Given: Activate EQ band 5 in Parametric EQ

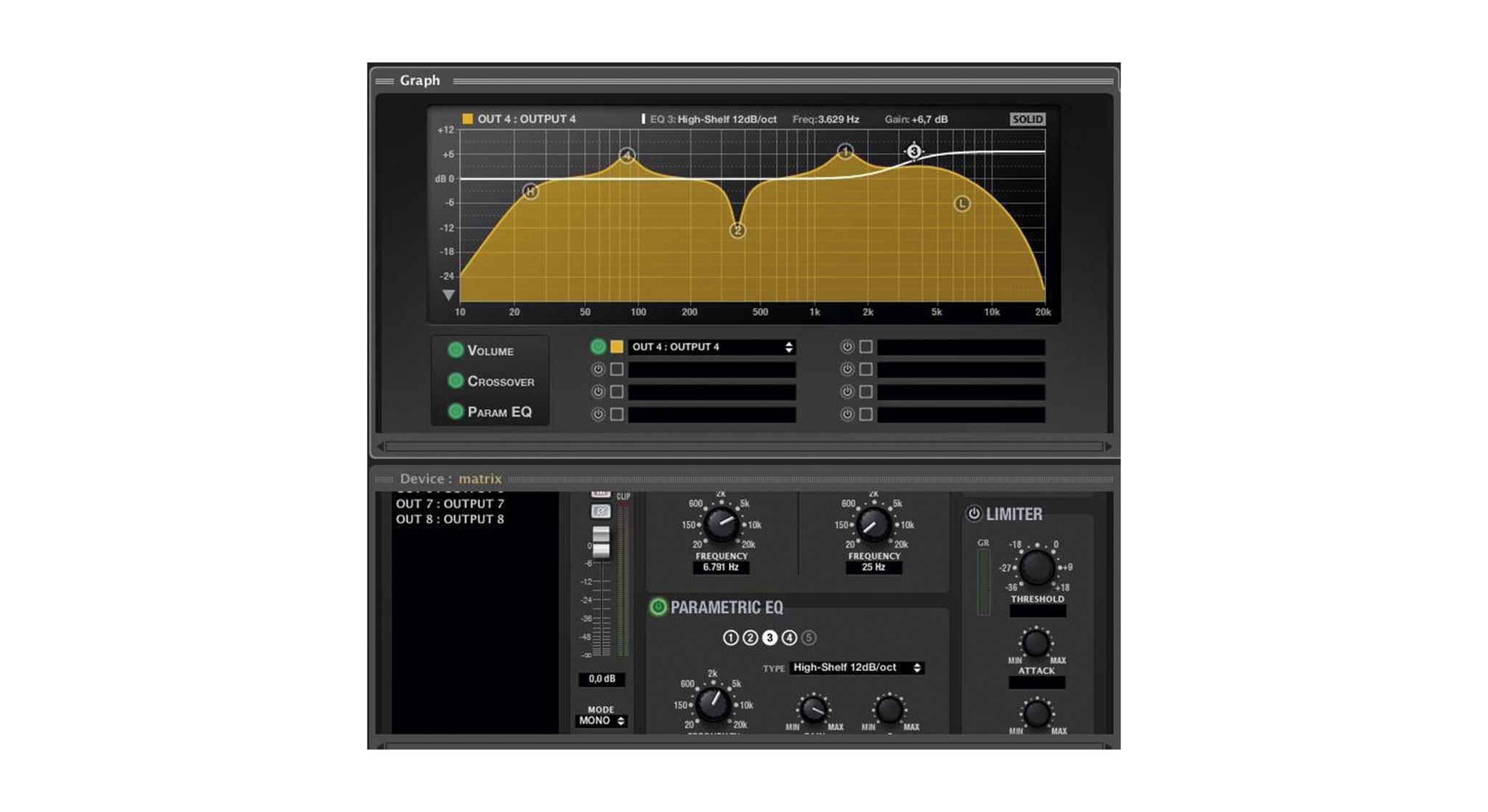Looking at the screenshot, I should (809, 638).
